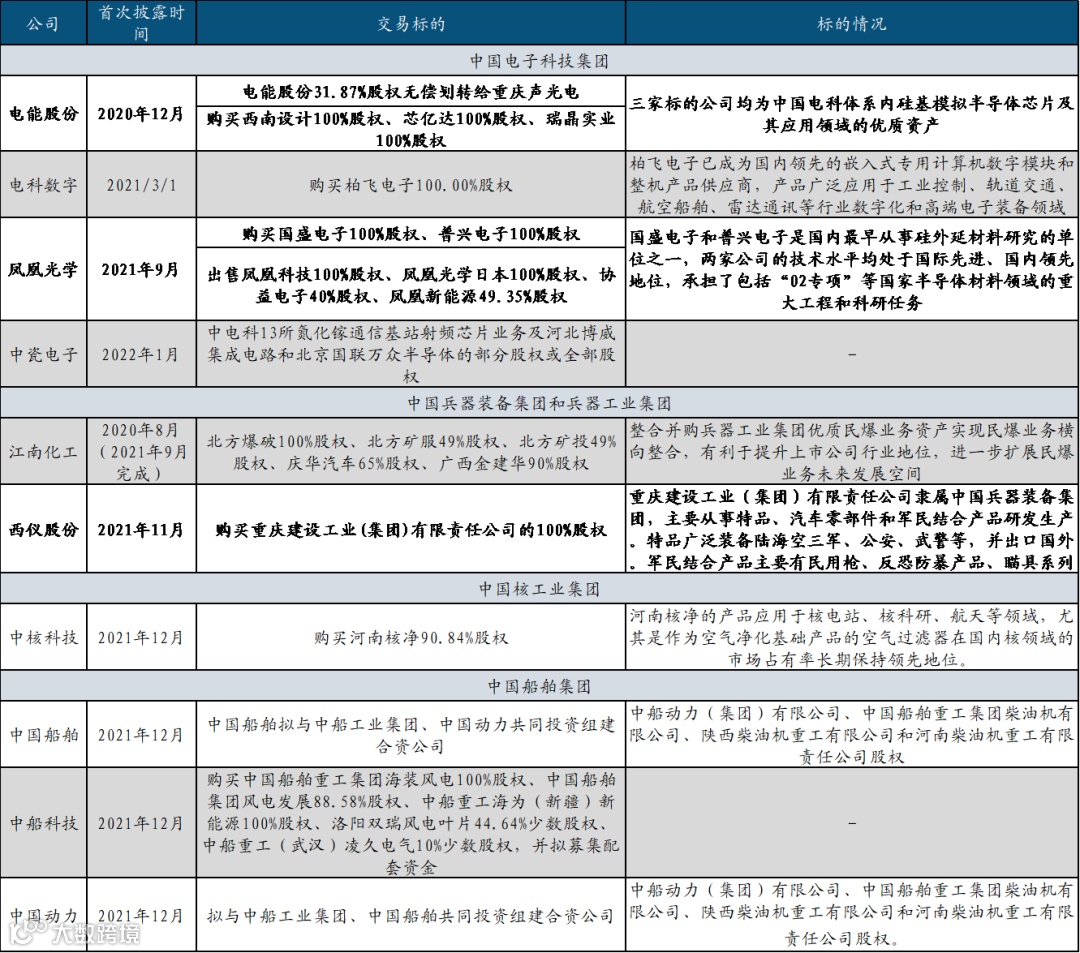Click 购买国盛电子100%股权、普兴电子100%股权 cell

(411, 233)
